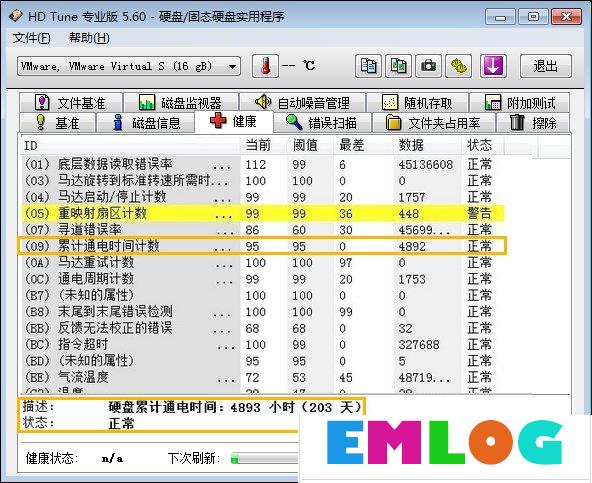Image resolution: width=592 pixels, height=483 pixels.
Task: Switch to the 文件夹占用率 tab
Action: [433, 122]
